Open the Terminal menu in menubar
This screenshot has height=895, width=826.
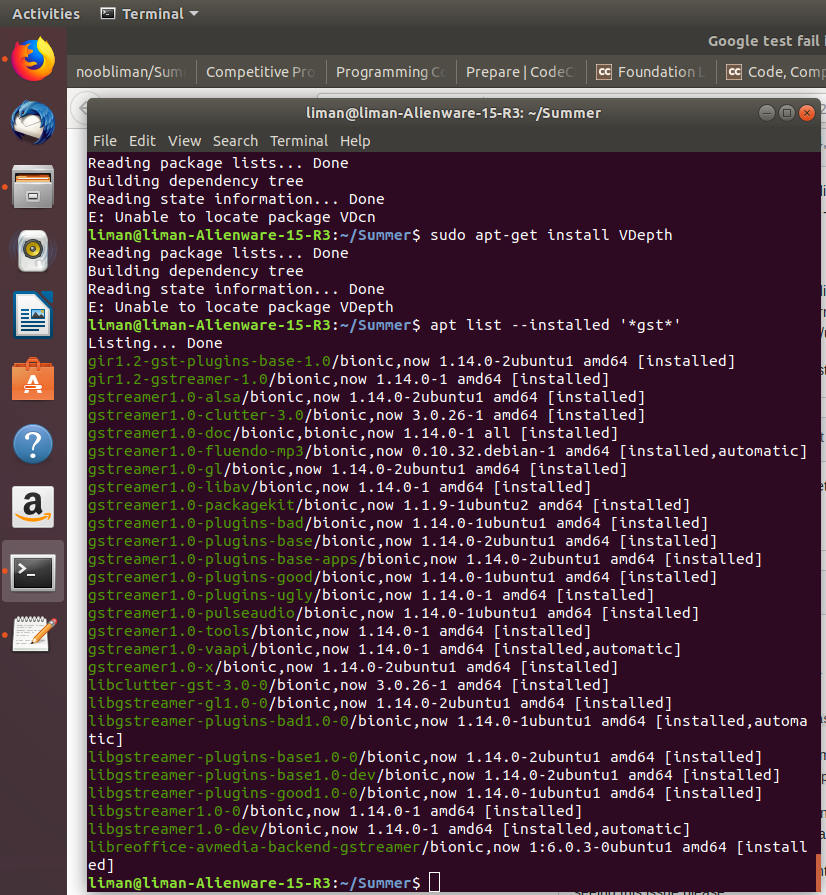pos(299,141)
